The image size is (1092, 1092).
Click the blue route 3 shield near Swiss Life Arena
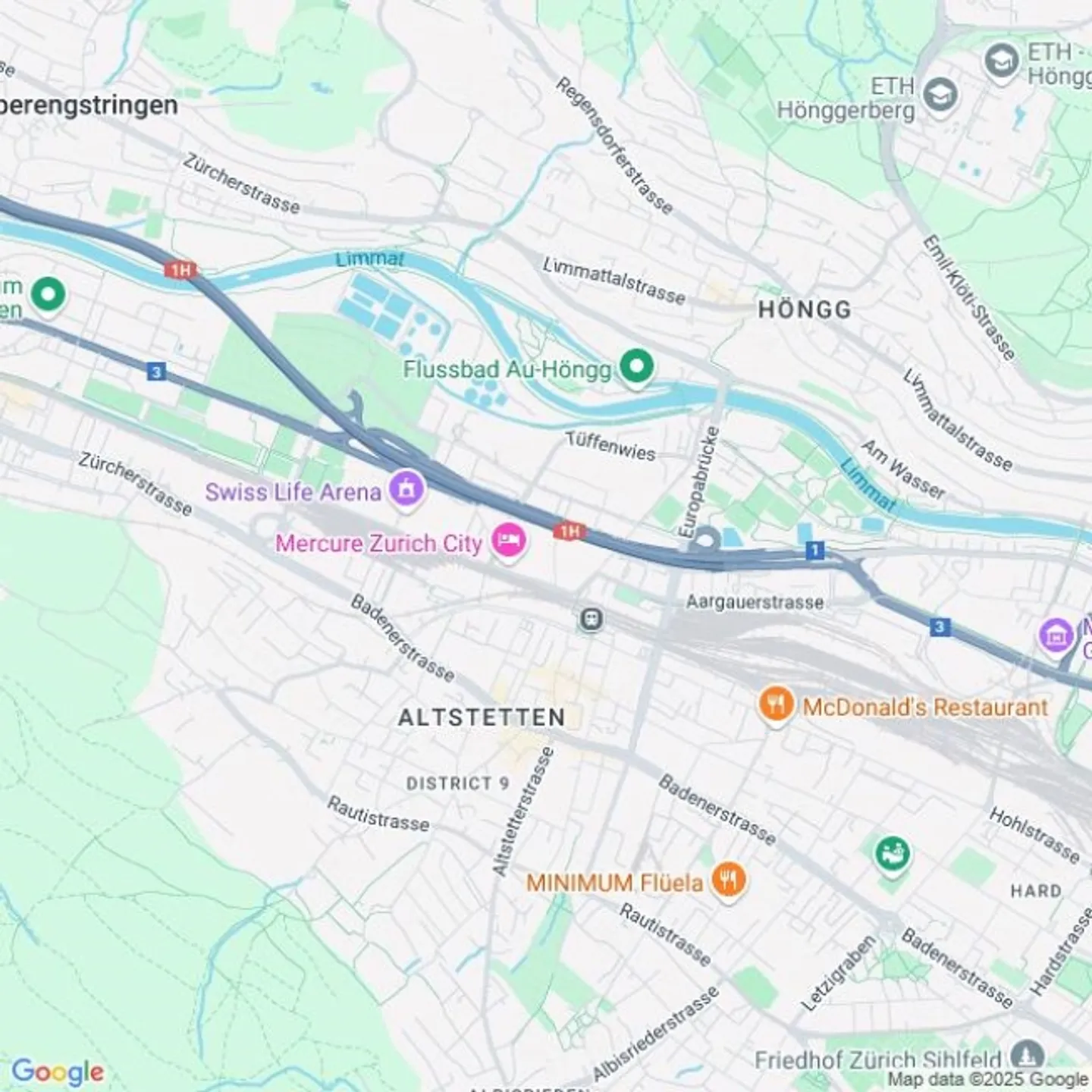[x=156, y=372]
